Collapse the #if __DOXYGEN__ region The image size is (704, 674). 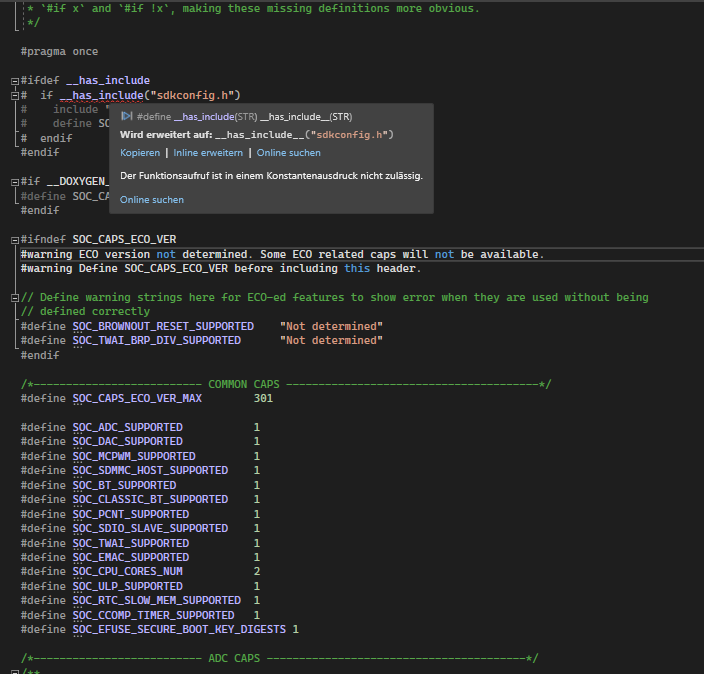tap(13, 182)
